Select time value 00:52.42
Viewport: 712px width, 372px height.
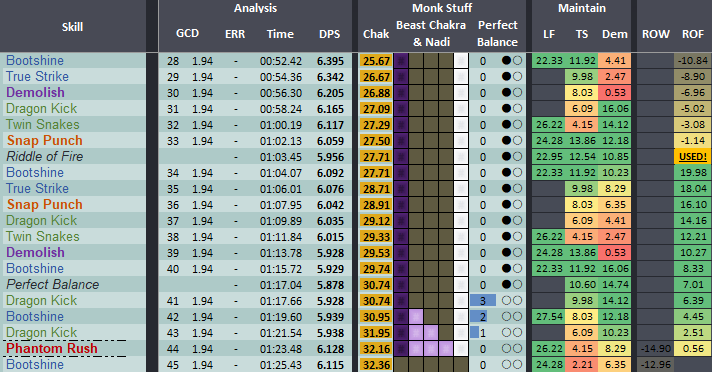281,61
